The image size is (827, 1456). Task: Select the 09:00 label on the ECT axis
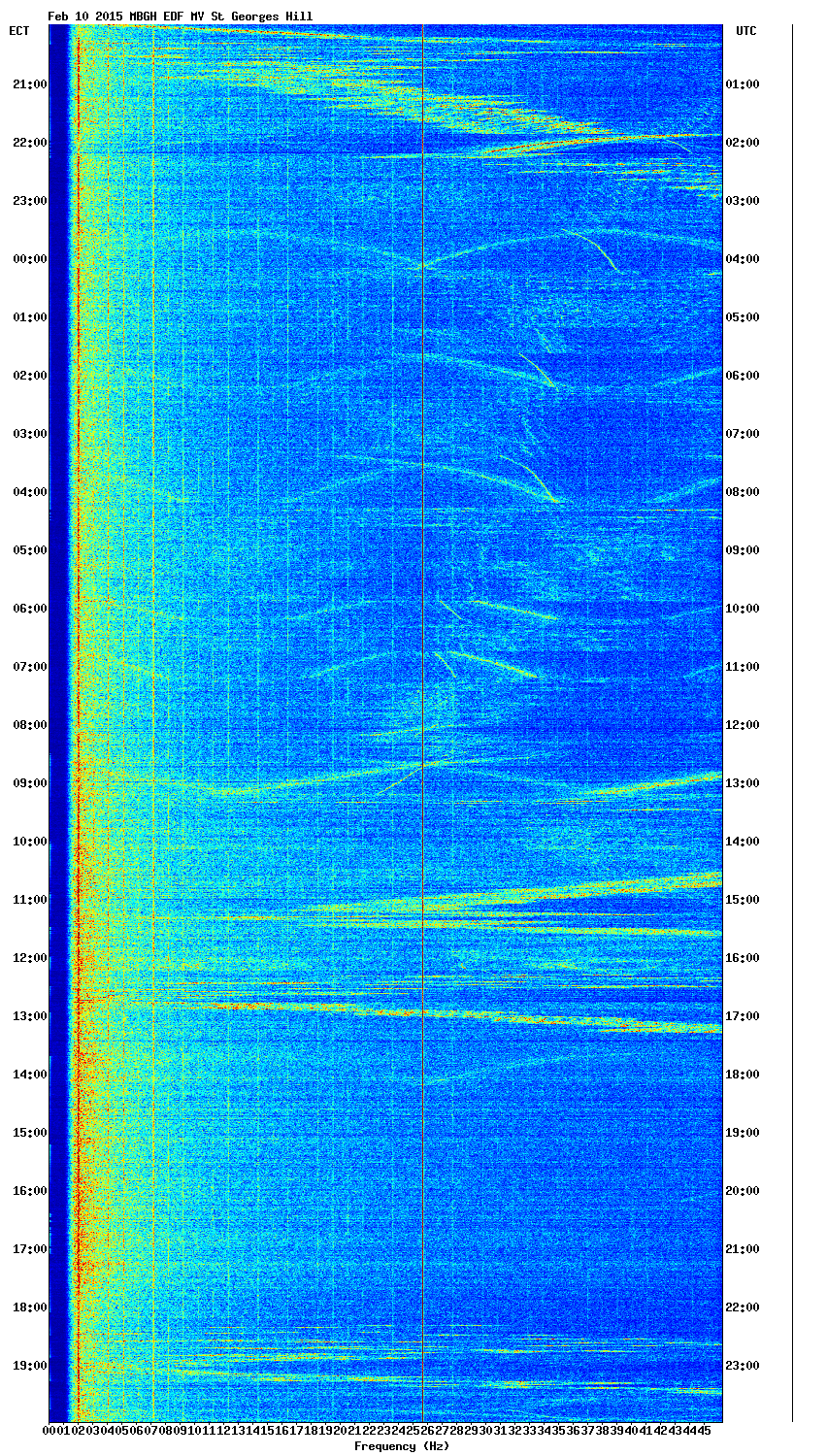[30, 783]
